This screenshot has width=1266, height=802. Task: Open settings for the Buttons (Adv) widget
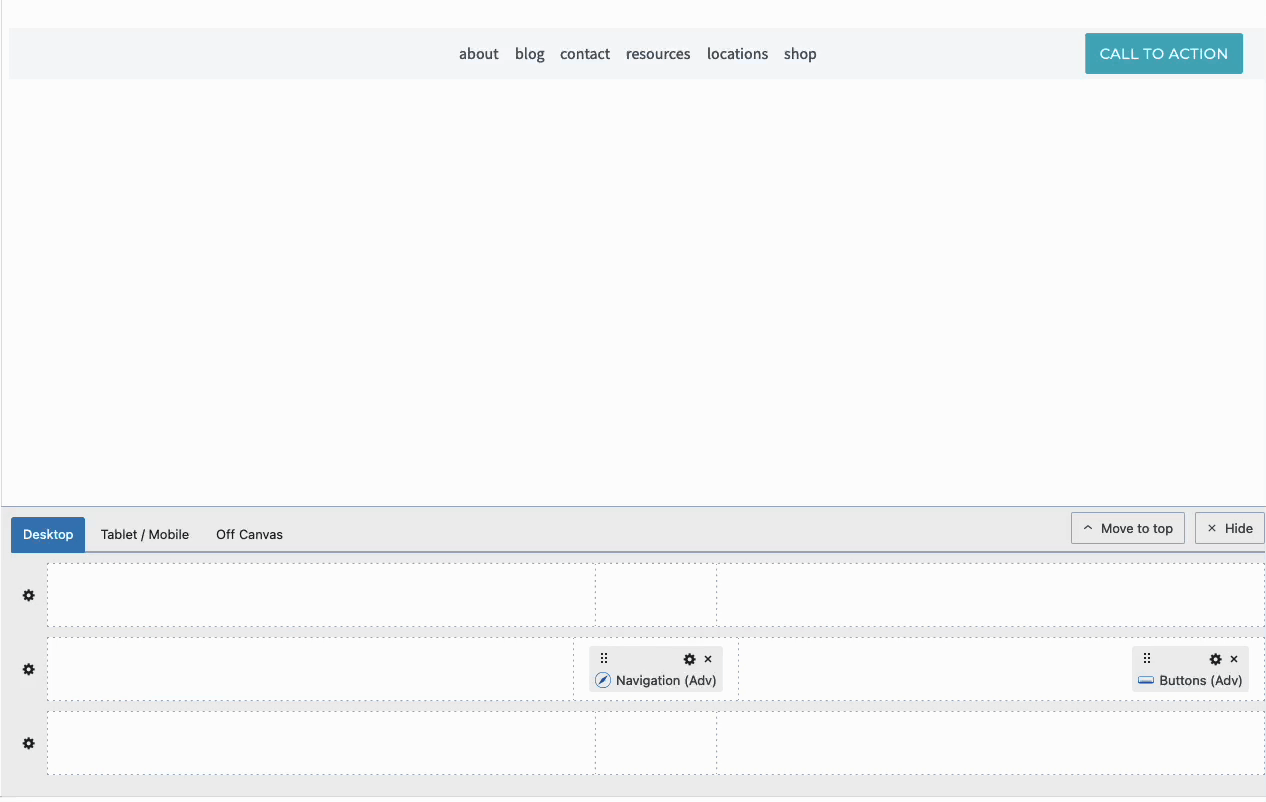click(1215, 659)
